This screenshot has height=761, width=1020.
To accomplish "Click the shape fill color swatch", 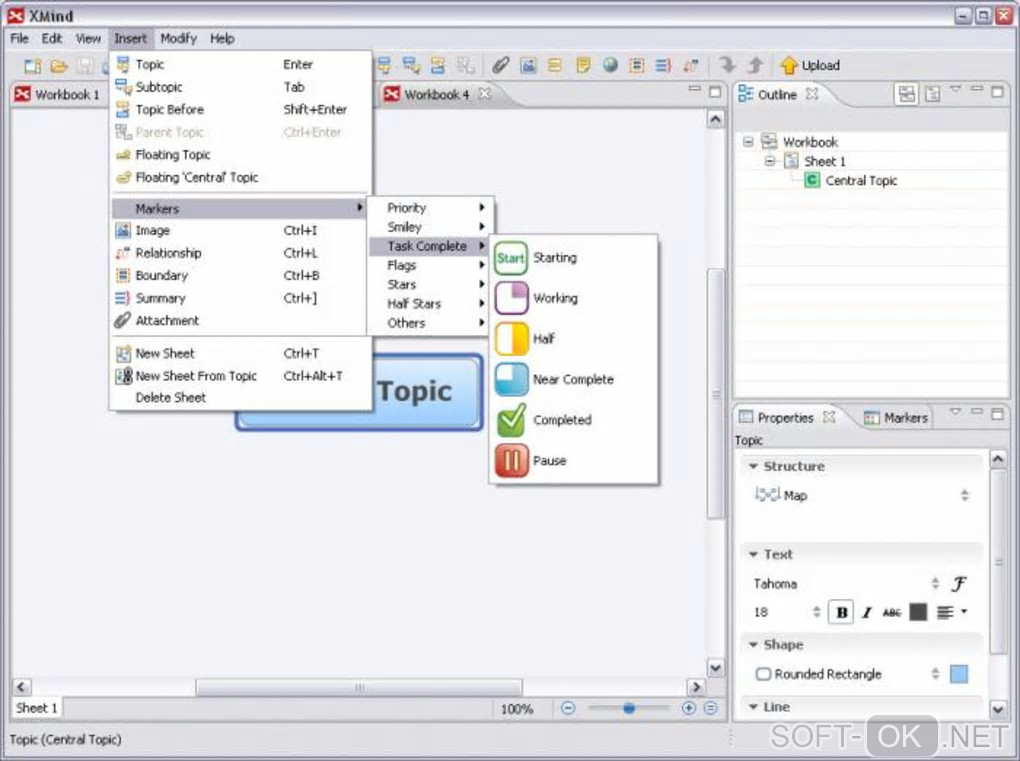I will 959,674.
